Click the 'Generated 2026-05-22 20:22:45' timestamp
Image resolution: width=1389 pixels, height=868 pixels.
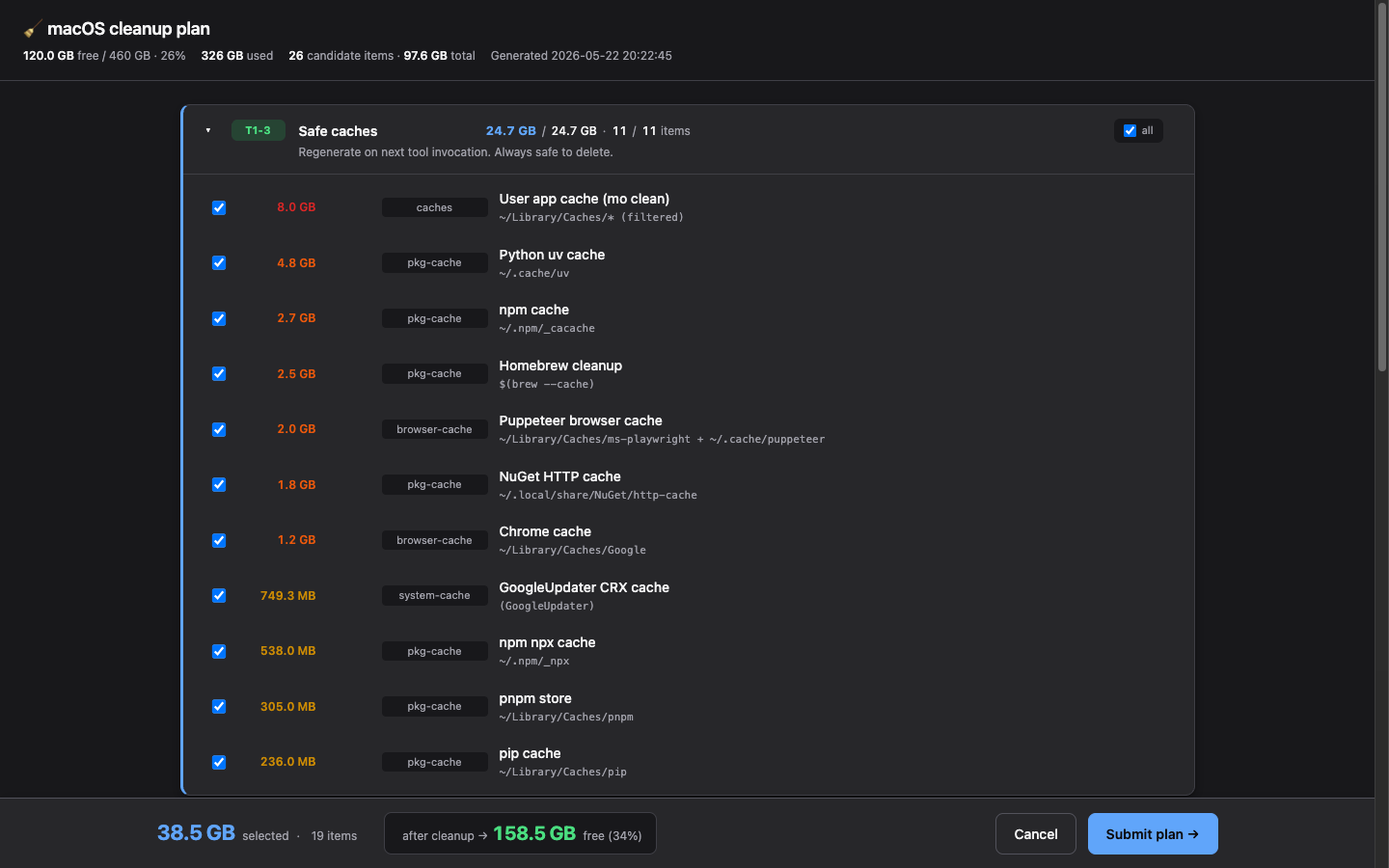582,56
